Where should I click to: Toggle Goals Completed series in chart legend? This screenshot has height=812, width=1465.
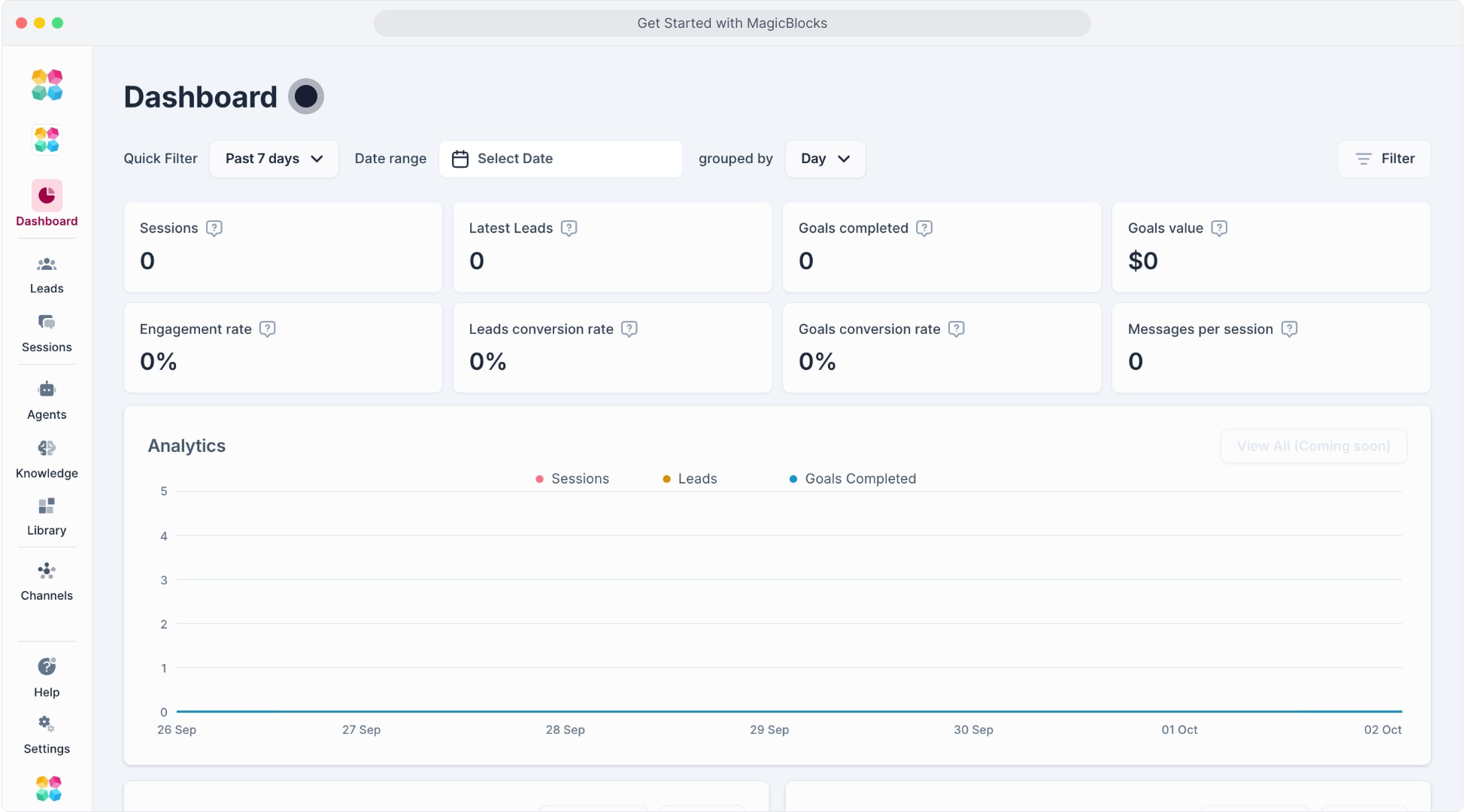[x=853, y=479]
